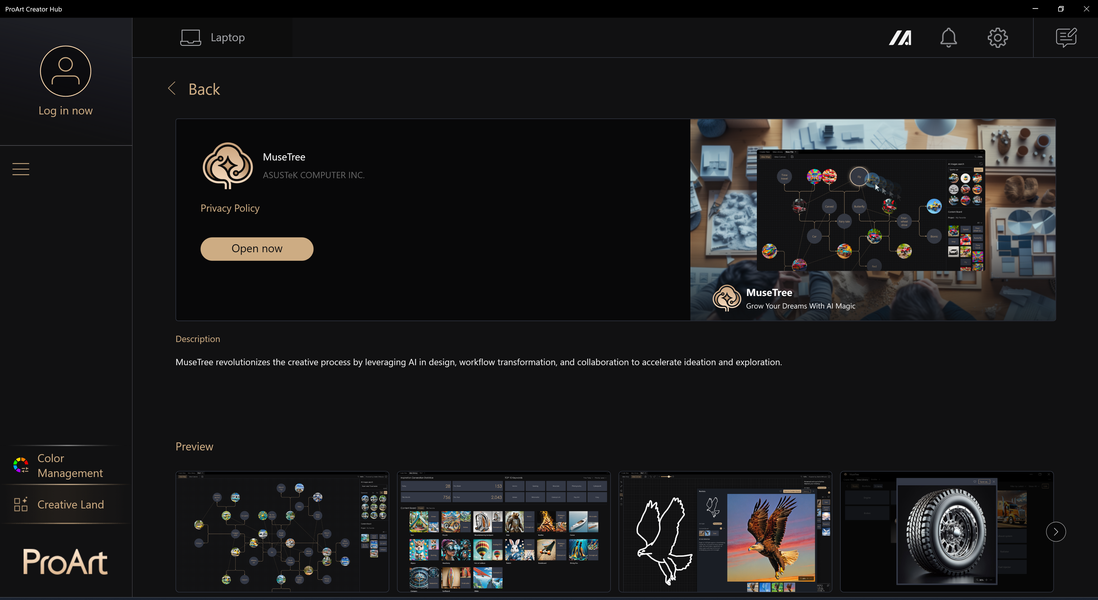The image size is (1098, 600).
Task: Open the image gallery preview thumbnail
Action: (503, 531)
